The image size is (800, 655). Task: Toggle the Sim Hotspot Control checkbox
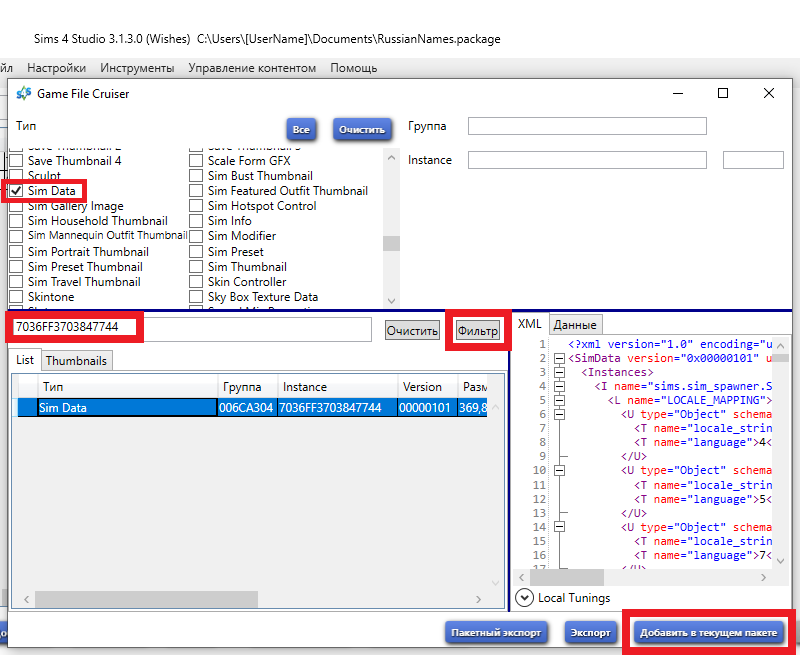196,206
